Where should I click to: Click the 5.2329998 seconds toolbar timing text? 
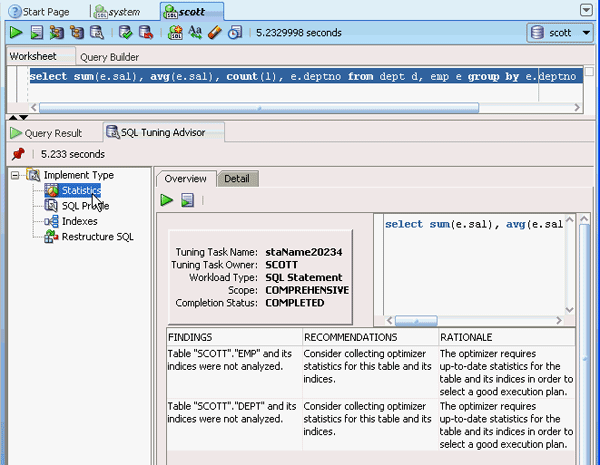(299, 33)
